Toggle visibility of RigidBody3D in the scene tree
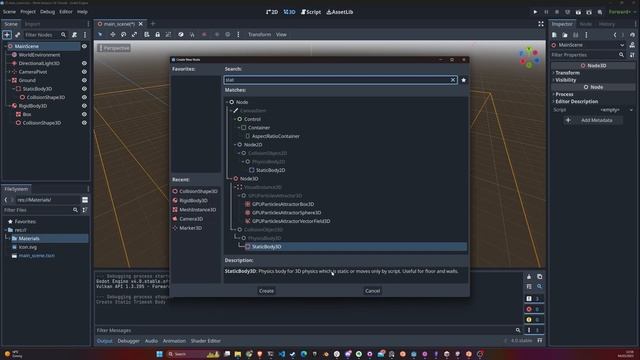The height and width of the screenshot is (360, 640). click(84, 106)
